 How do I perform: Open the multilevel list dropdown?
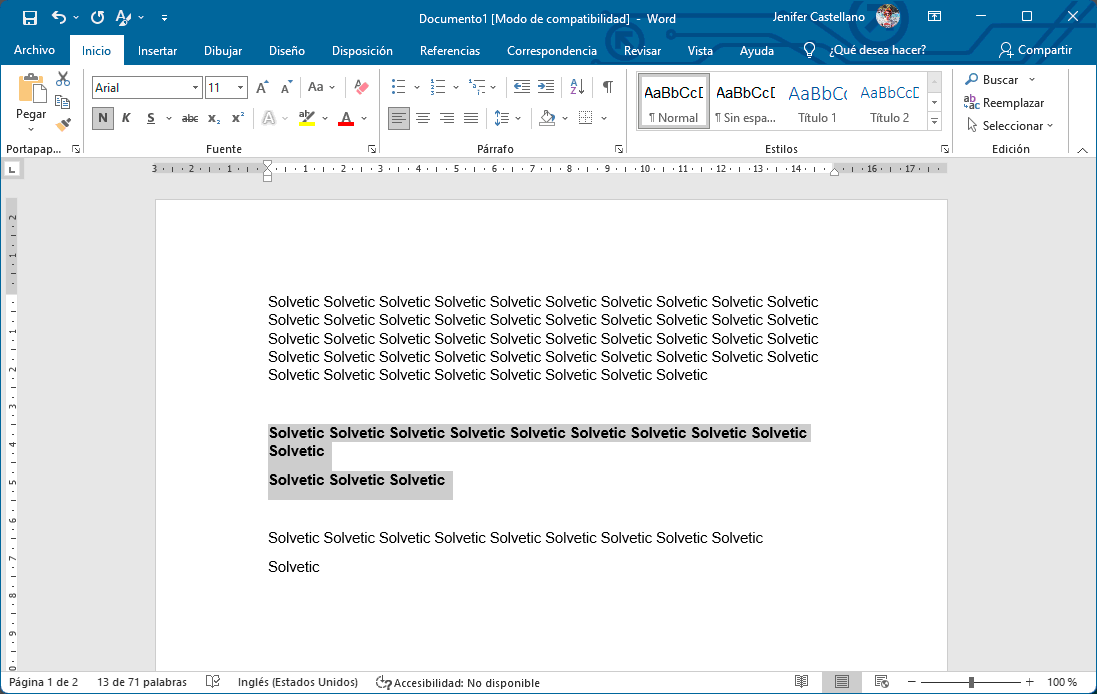click(493, 87)
